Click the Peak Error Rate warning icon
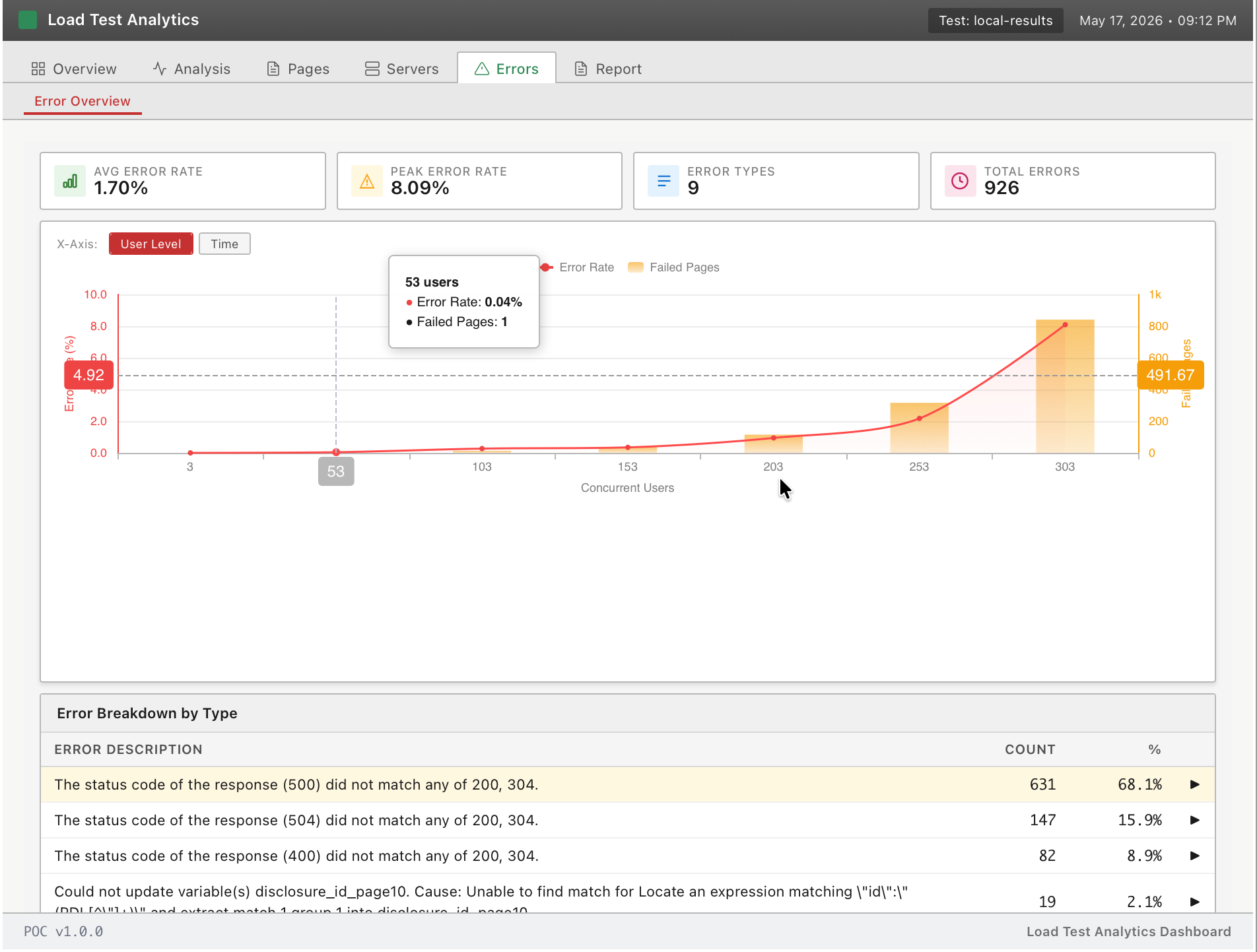The width and height of the screenshot is (1257, 952). coord(367,181)
